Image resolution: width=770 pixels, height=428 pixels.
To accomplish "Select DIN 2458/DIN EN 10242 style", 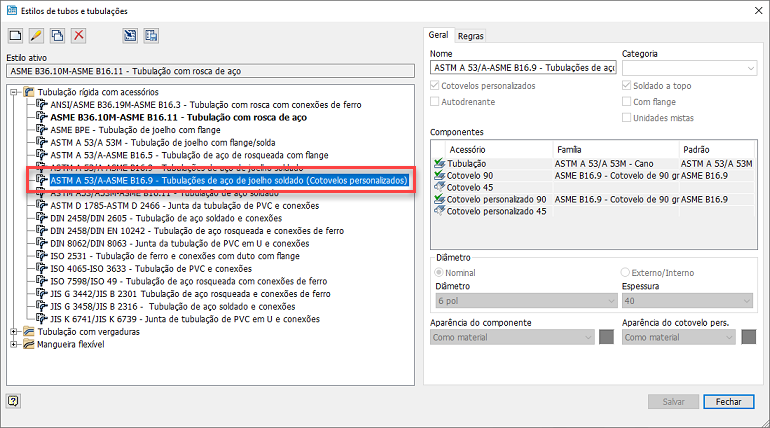I will point(197,231).
